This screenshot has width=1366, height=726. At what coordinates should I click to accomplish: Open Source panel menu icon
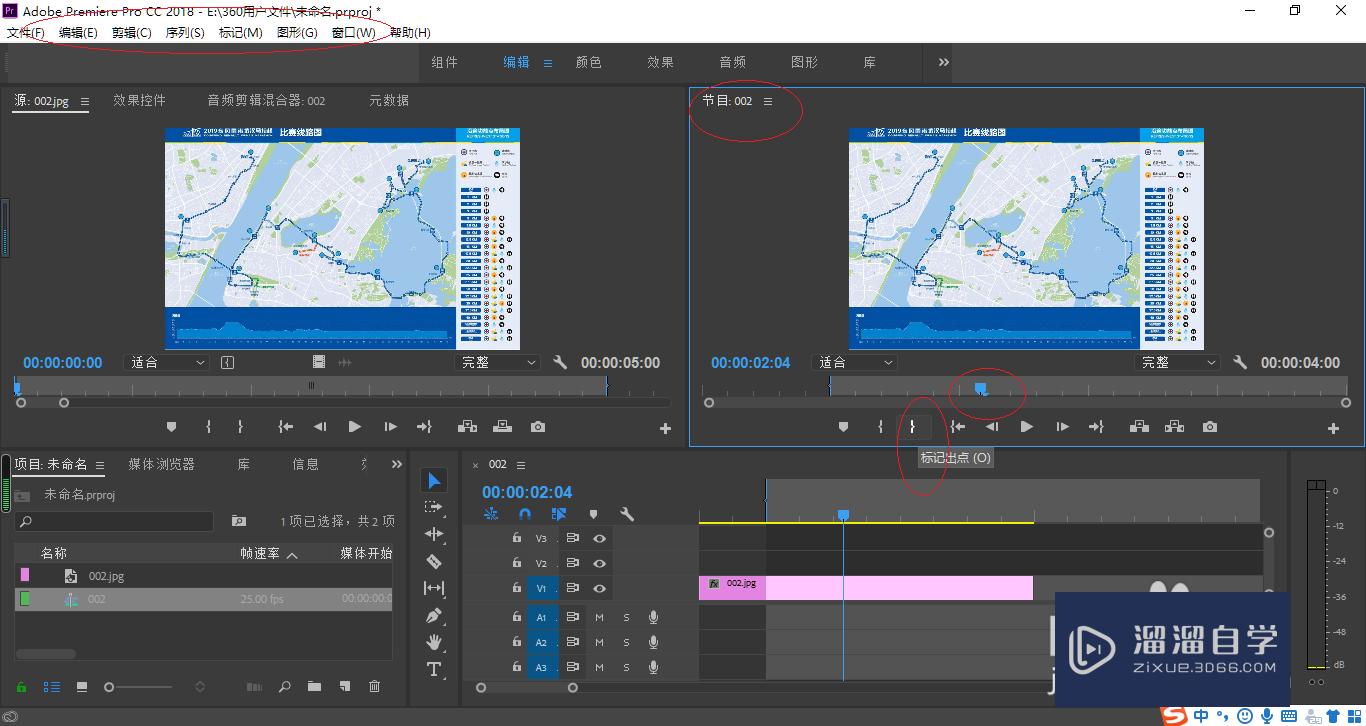85,101
